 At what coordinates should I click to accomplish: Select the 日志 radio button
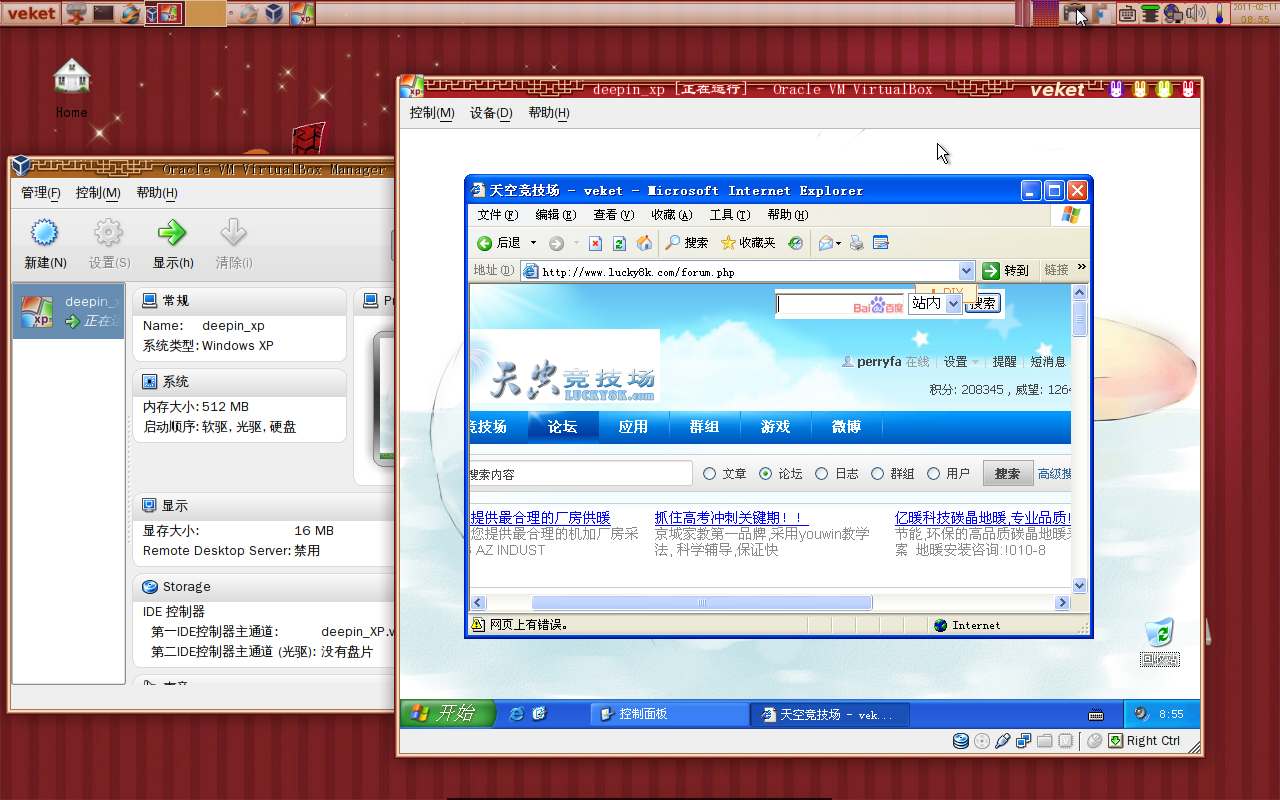click(822, 474)
